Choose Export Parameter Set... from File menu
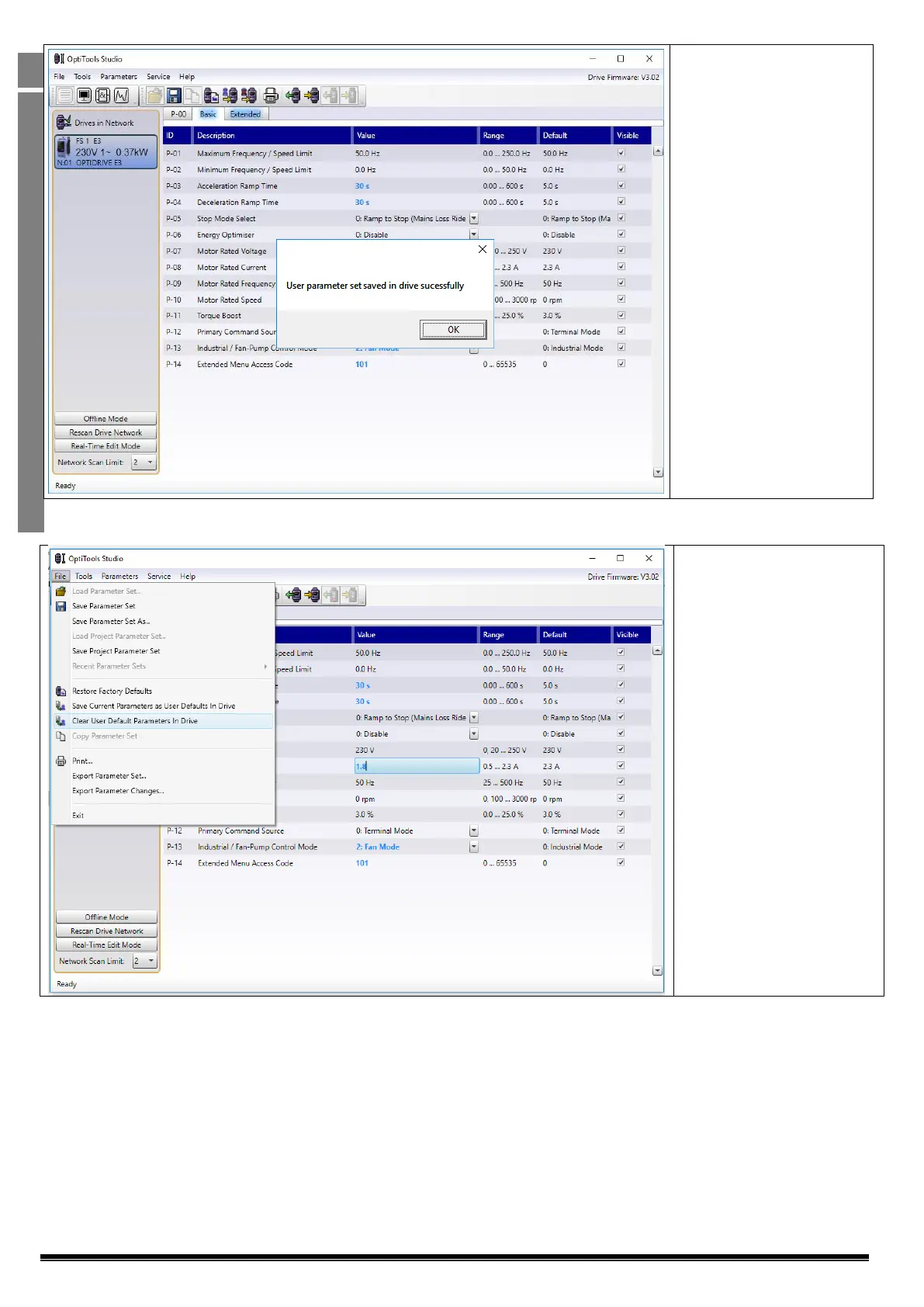Viewport: 924px width, 1307px height. point(109,776)
